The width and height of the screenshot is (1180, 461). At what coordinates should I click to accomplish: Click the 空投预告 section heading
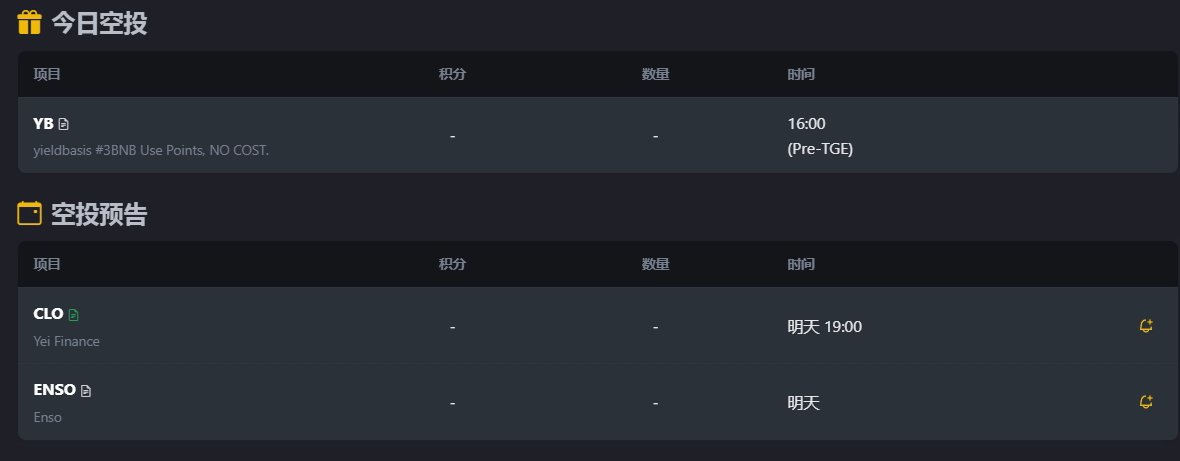tap(99, 213)
